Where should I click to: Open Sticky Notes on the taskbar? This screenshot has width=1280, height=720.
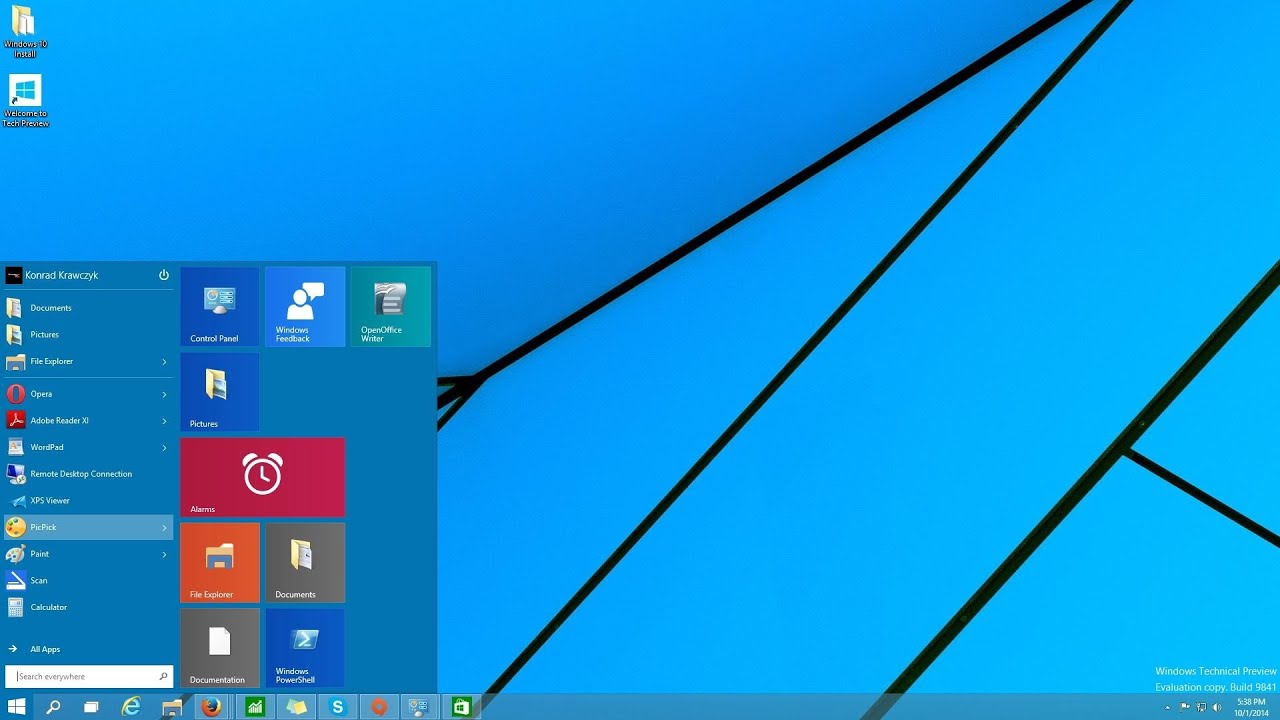(297, 707)
